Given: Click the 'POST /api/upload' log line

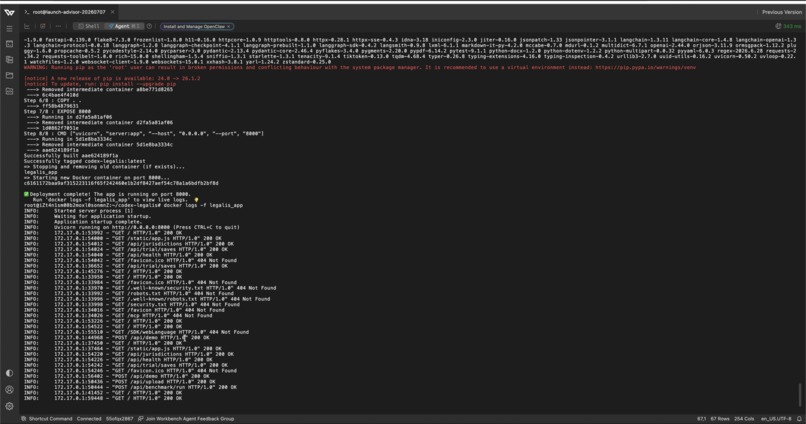Looking at the screenshot, I should 119,382.
